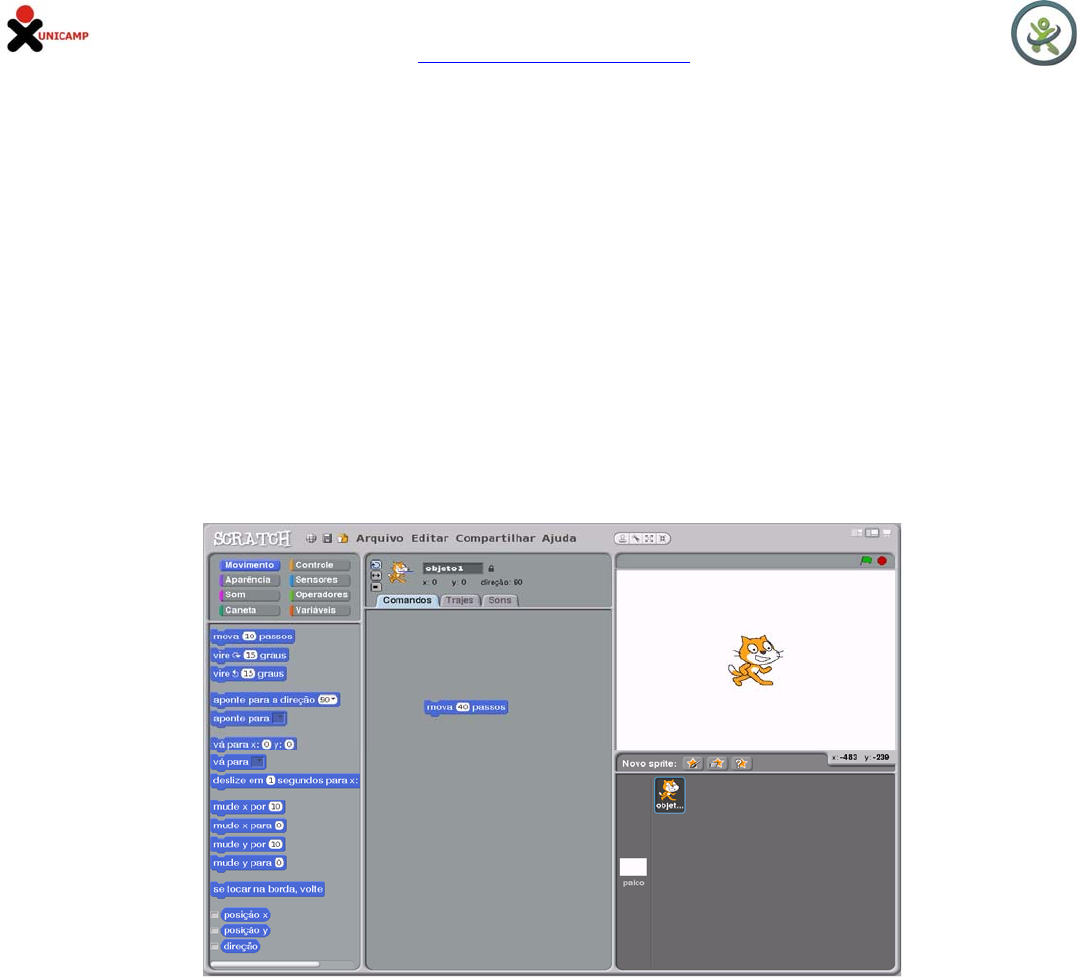Click the share project folder icon
The height and width of the screenshot is (979, 1077).
[343, 539]
